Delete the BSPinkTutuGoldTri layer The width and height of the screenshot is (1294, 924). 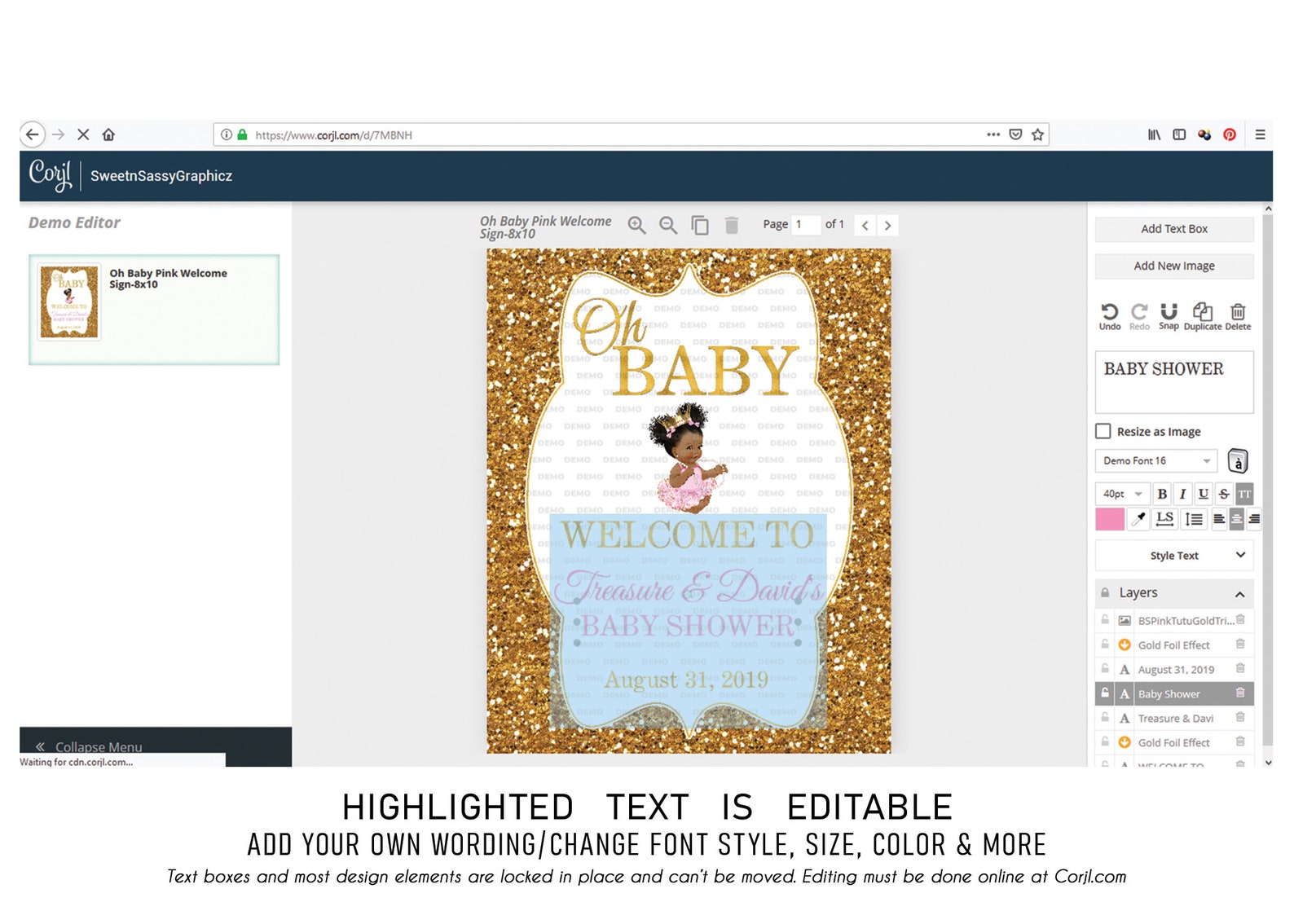(1240, 619)
